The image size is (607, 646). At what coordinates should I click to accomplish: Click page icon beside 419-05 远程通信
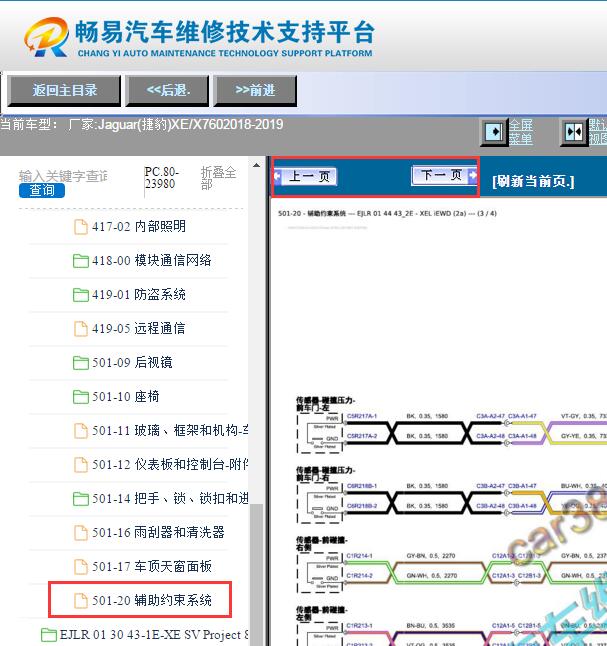81,329
